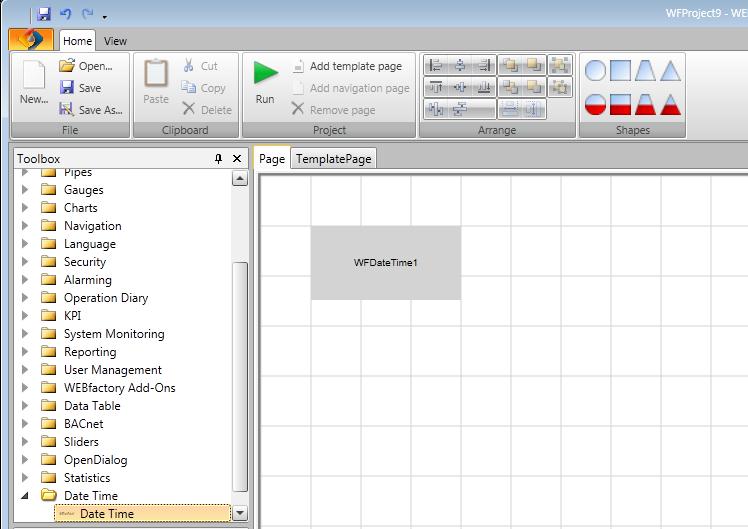Image resolution: width=748 pixels, height=529 pixels.
Task: Click the ungroup objects icon
Action: point(560,87)
